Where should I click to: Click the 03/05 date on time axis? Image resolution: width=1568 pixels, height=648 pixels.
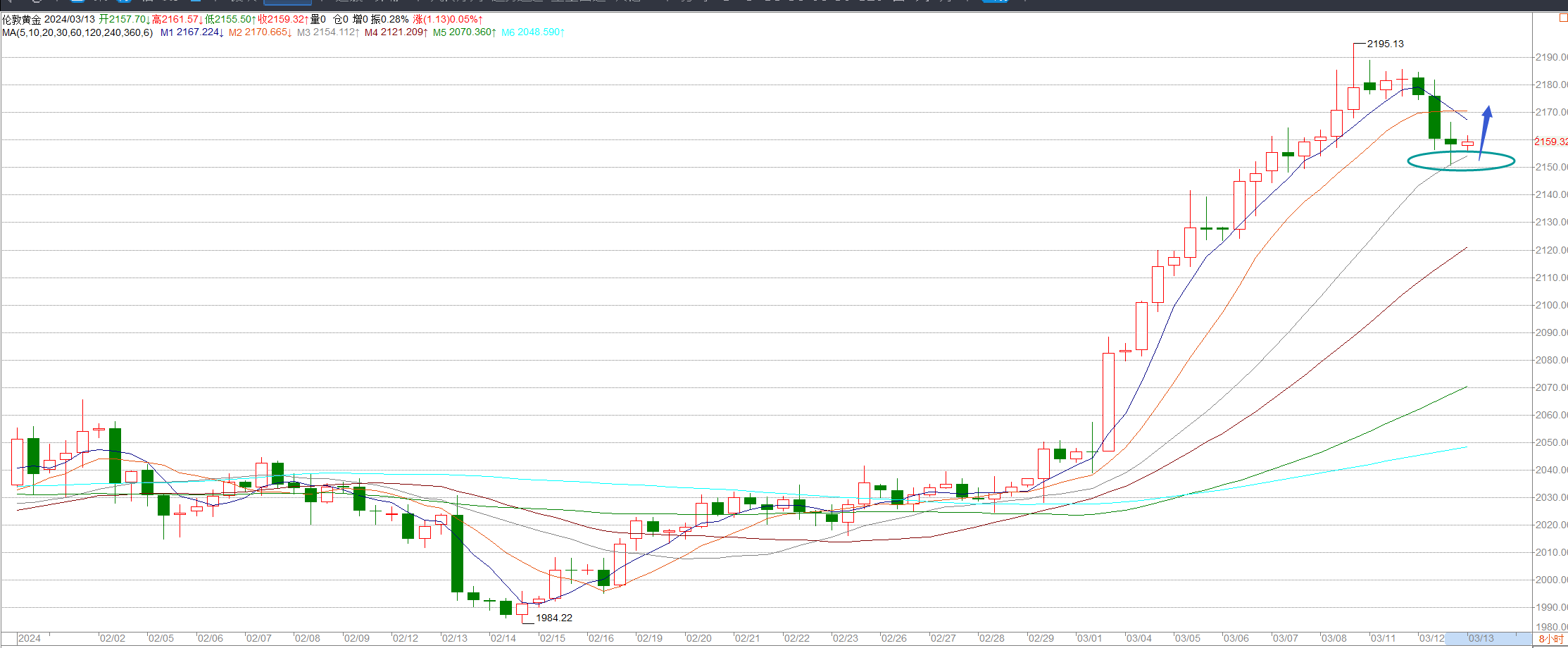(1187, 638)
